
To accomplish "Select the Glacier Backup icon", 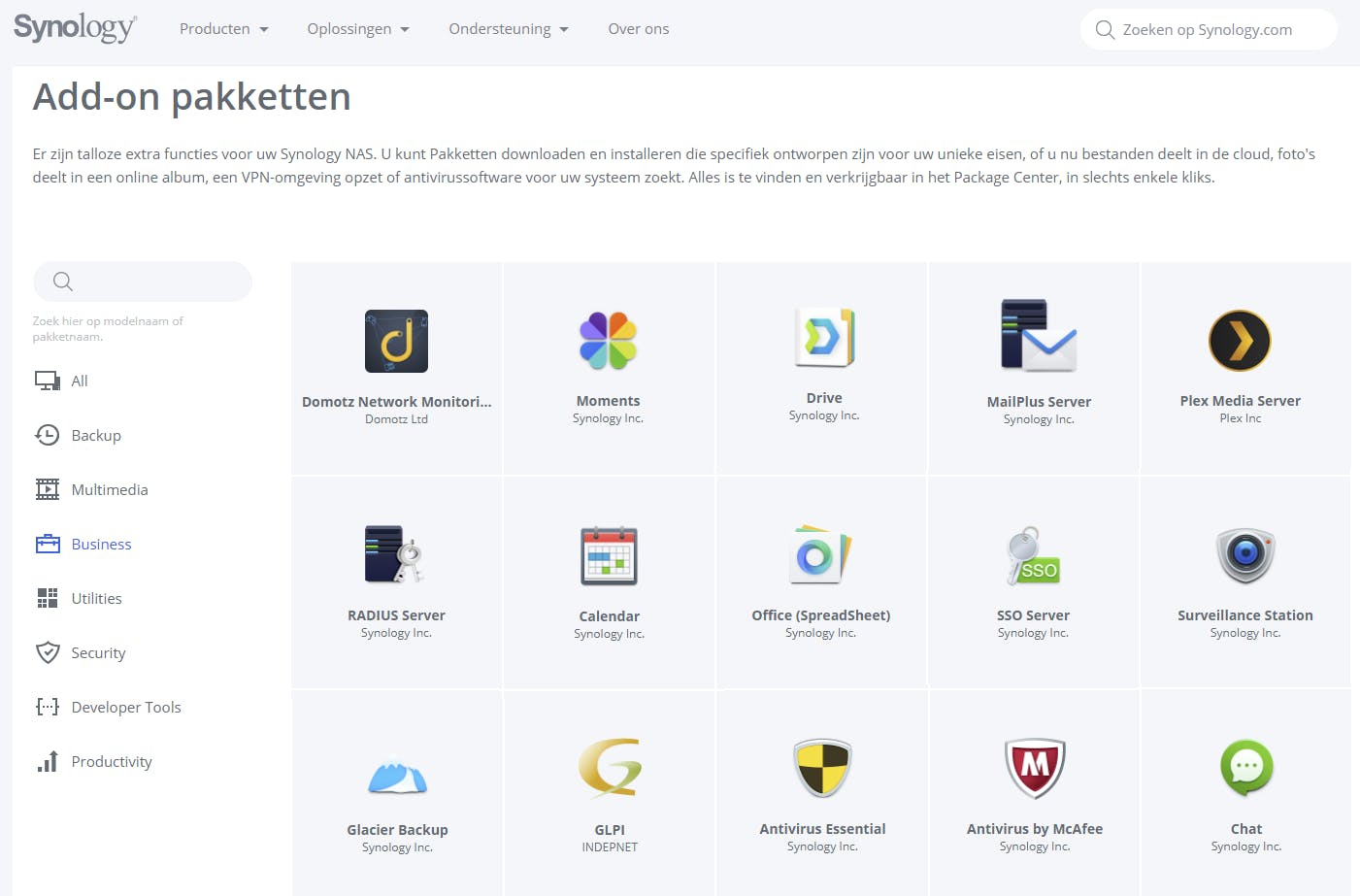I will (397, 775).
